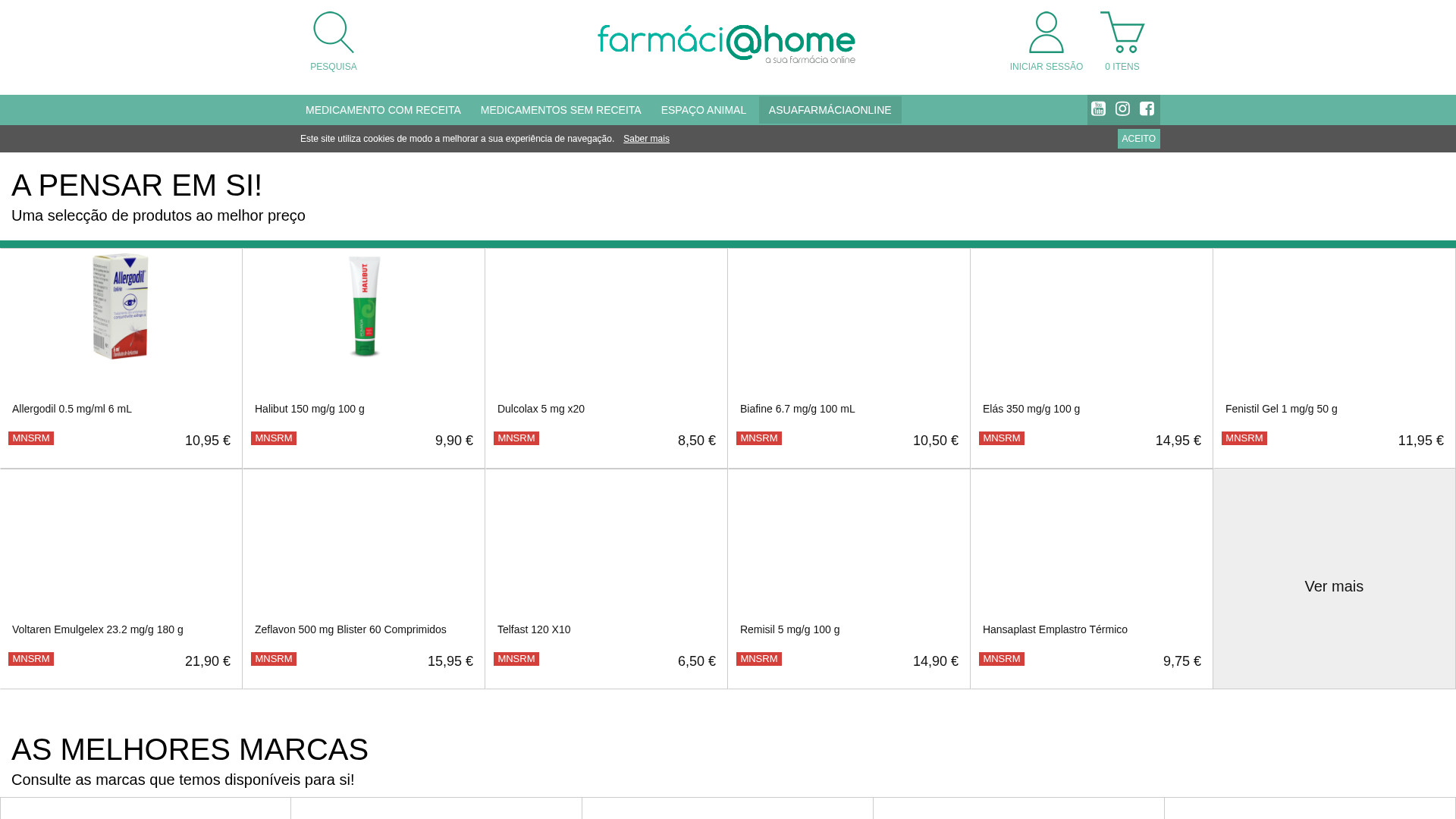Click the 6,50 € Telfast price
The image size is (1456, 819).
click(697, 661)
